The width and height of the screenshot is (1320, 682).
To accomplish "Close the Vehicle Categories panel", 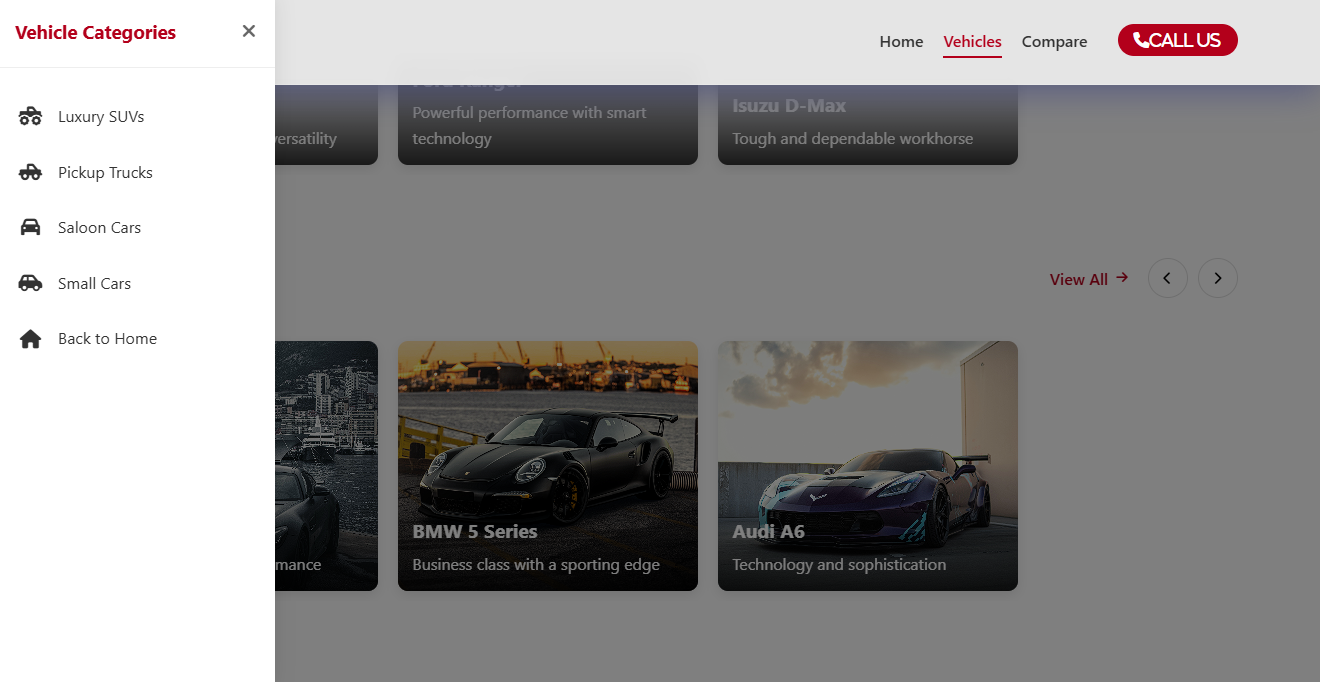I will coord(249,31).
